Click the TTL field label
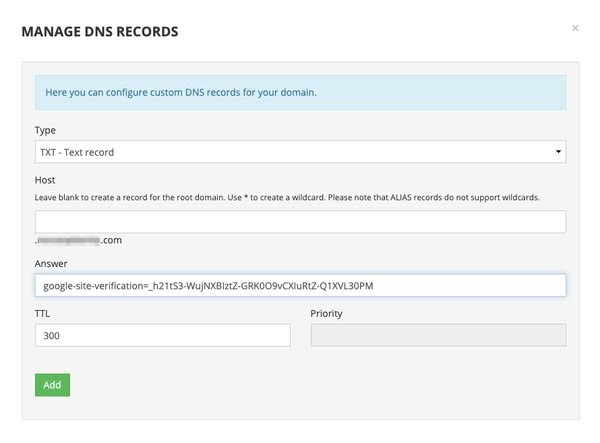This screenshot has height=443, width=600. (44, 313)
